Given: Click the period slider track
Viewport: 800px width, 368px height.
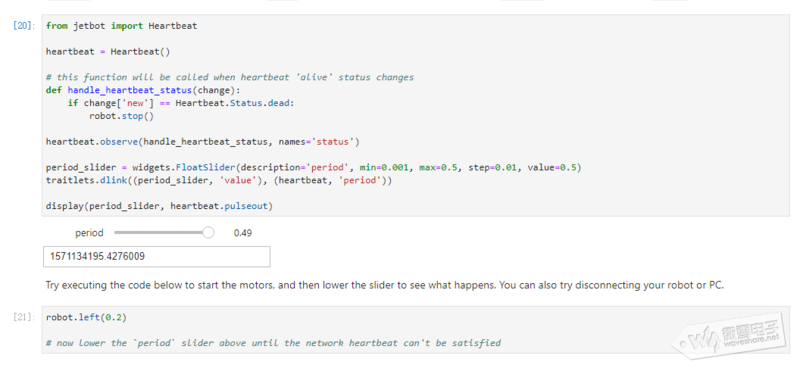Looking at the screenshot, I should click(161, 233).
